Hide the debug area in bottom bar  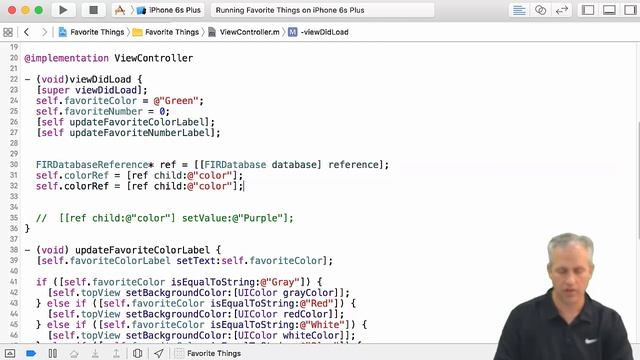point(10,353)
